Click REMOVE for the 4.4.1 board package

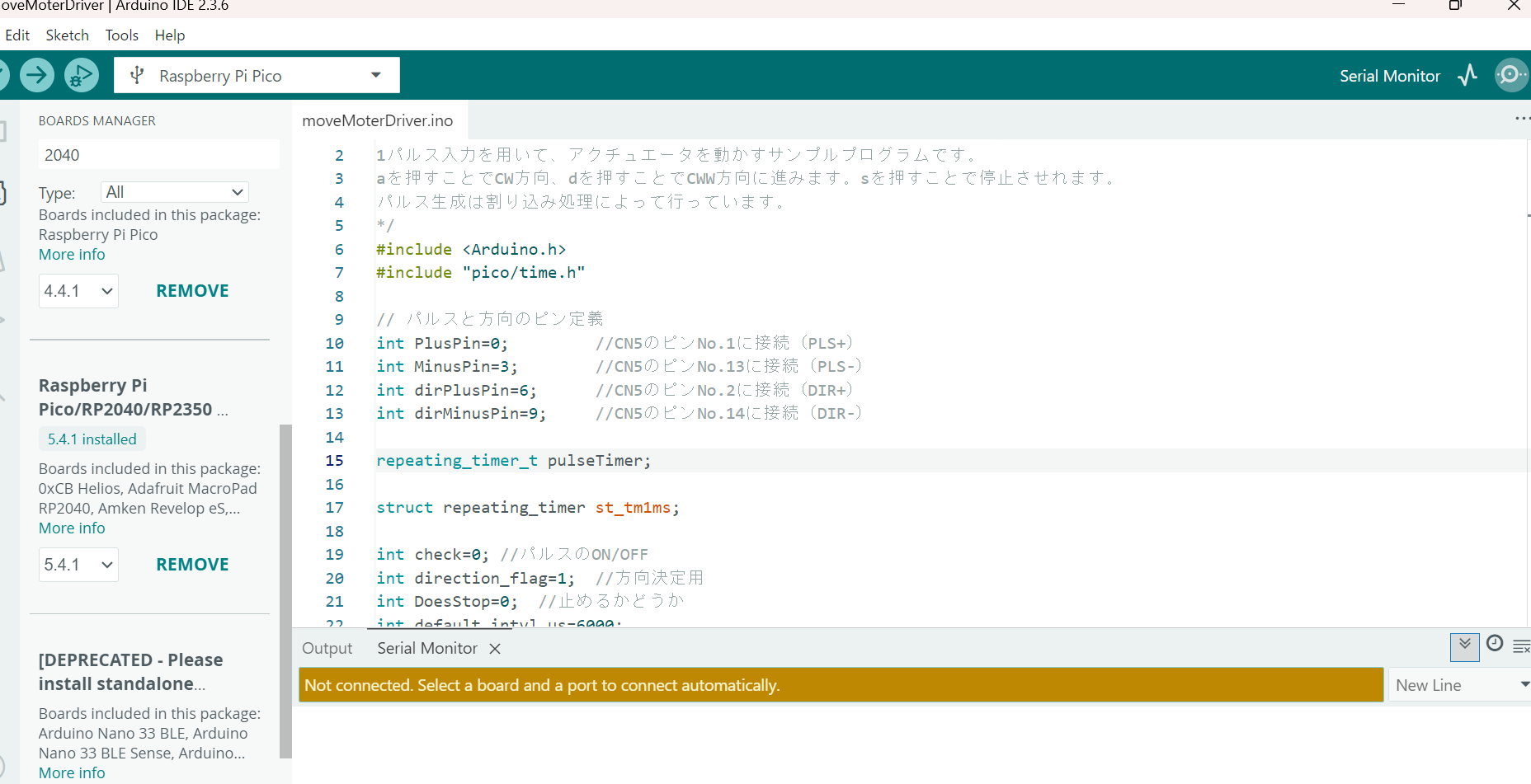tap(192, 291)
